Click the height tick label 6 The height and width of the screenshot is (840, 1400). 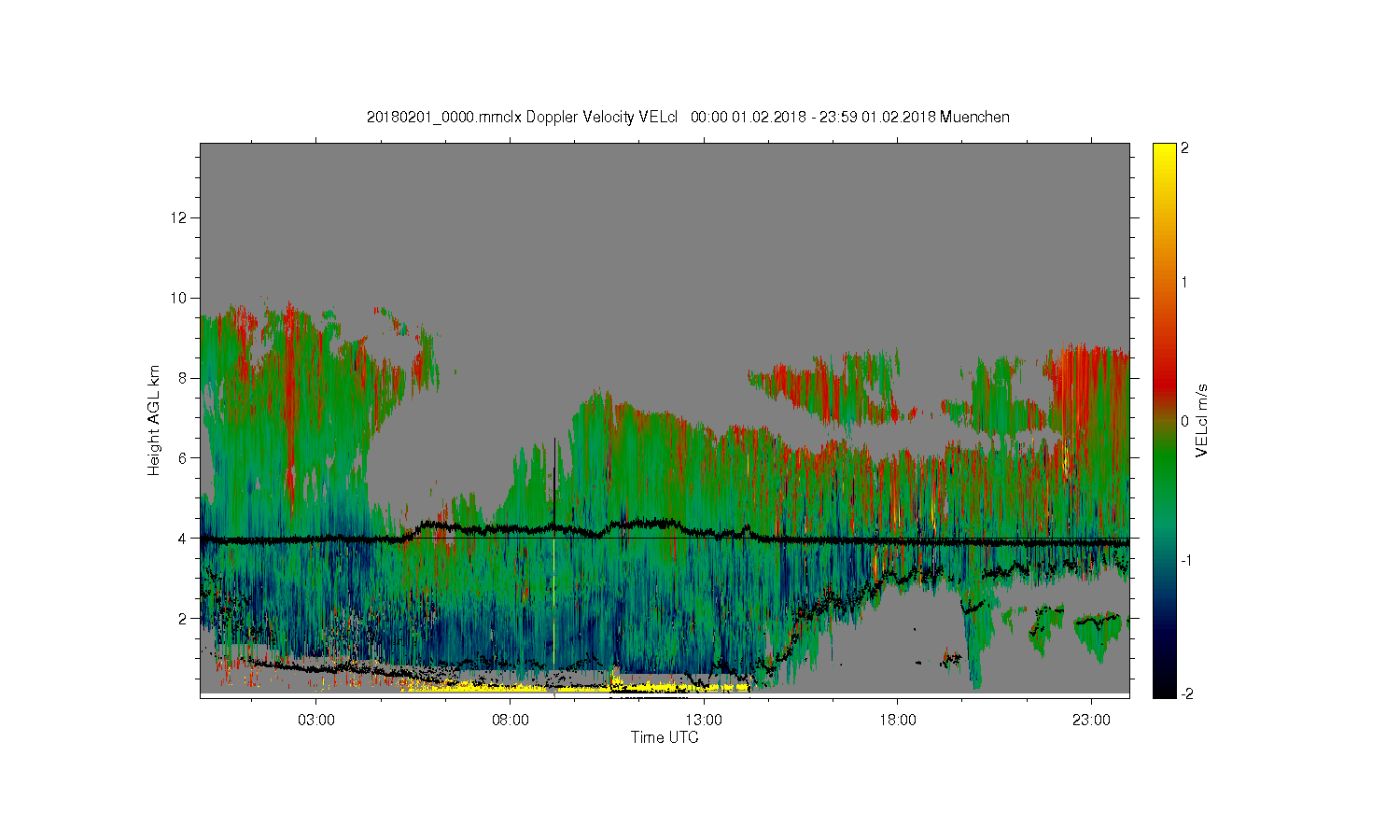pos(184,457)
